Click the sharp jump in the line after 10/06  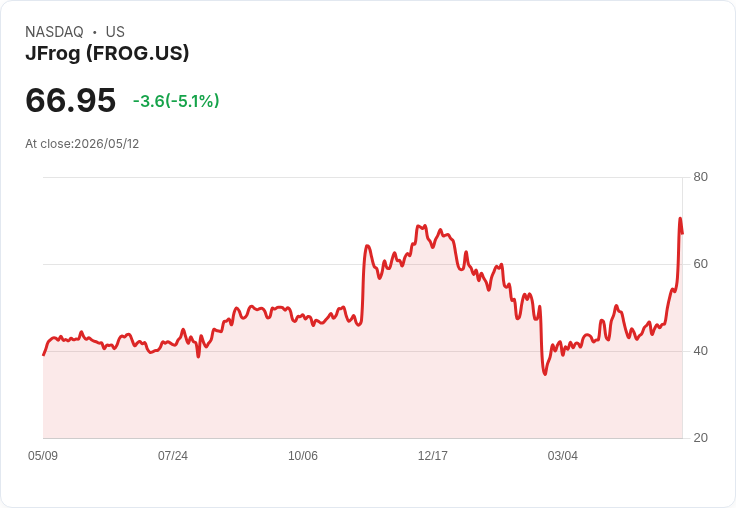(x=363, y=284)
